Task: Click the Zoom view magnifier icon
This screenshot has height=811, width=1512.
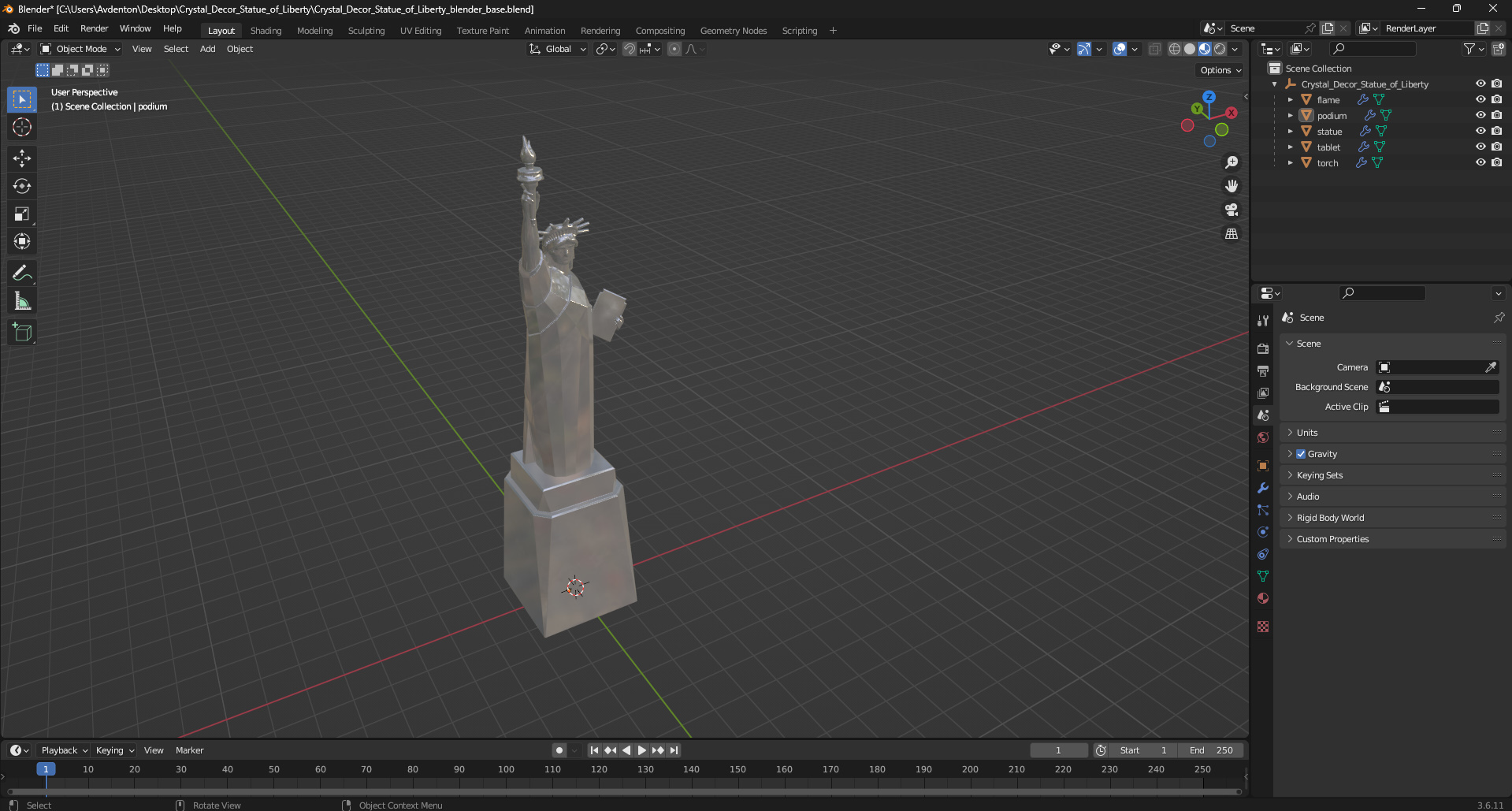Action: click(1232, 162)
